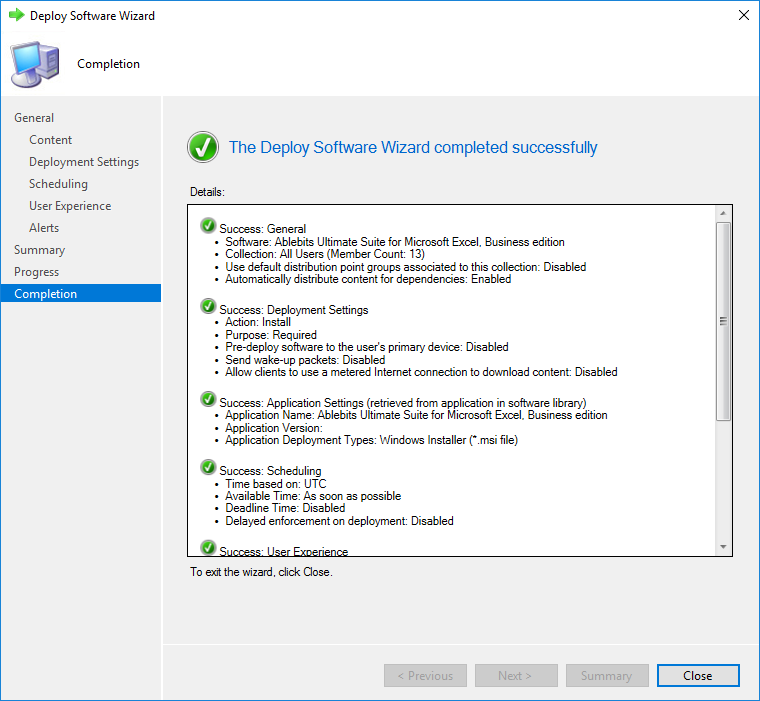Click Automatically distribute content for dependencies line

(368, 279)
